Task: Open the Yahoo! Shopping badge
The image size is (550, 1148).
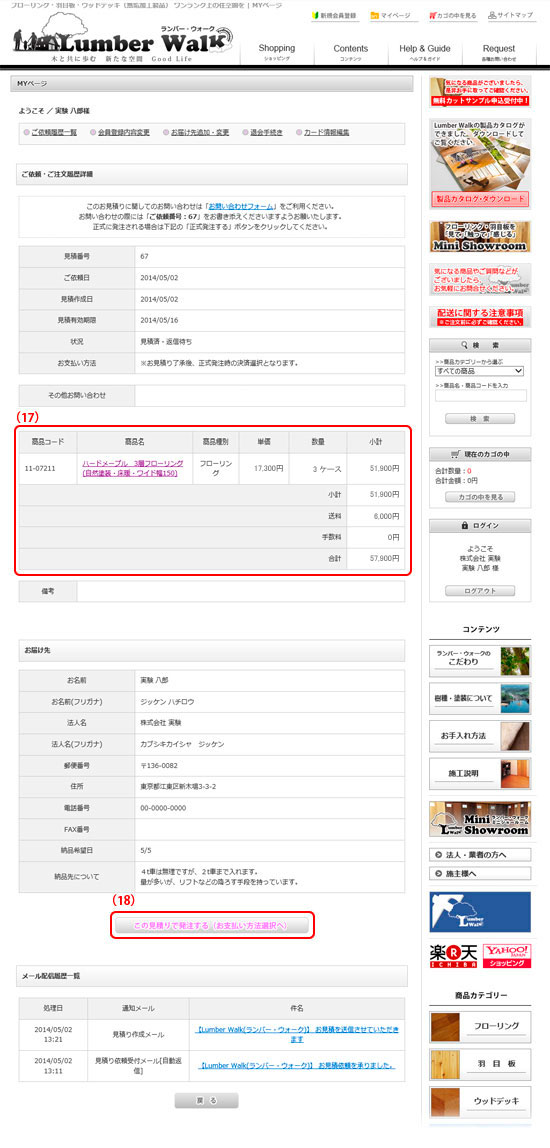Action: (507, 955)
